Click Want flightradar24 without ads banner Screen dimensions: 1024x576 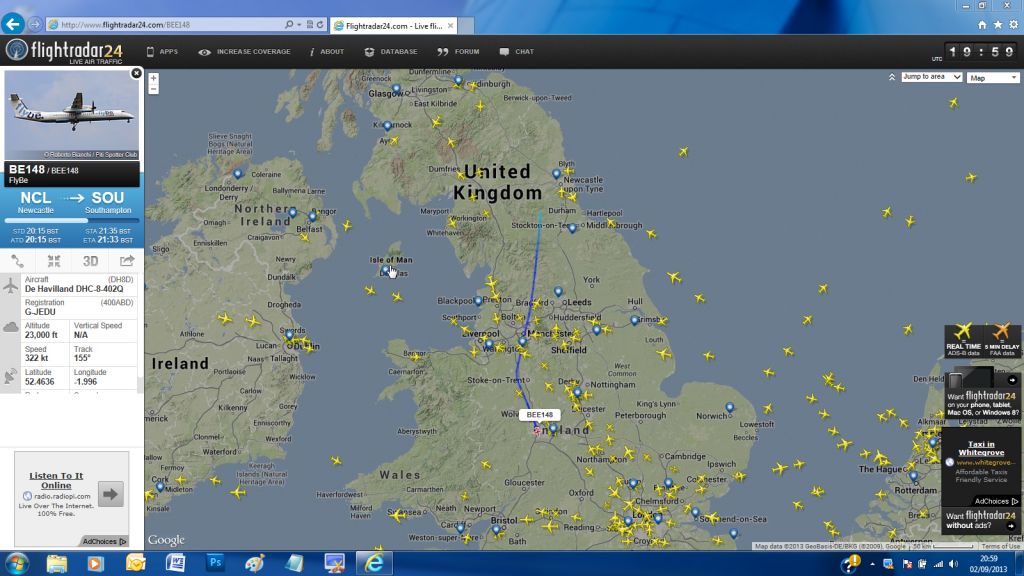(981, 520)
